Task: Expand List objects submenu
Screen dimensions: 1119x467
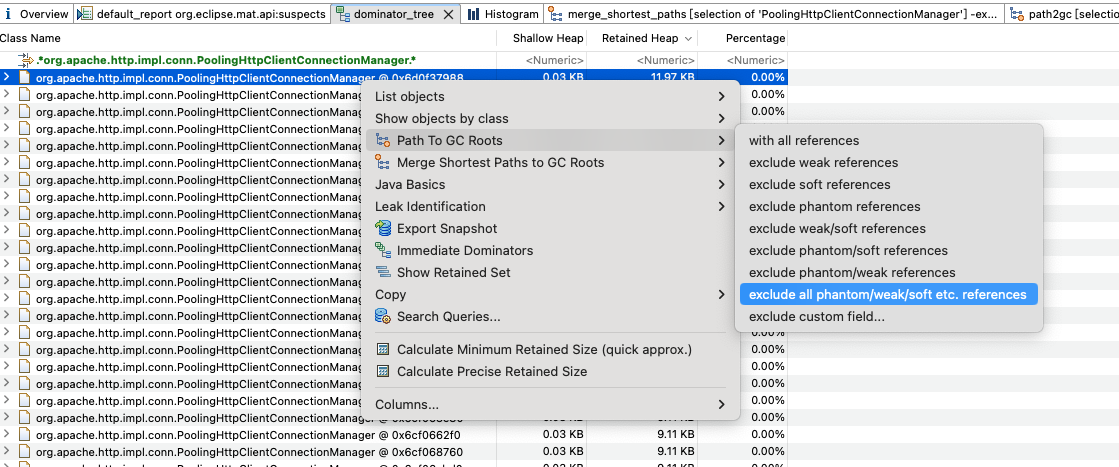Action: coord(548,96)
